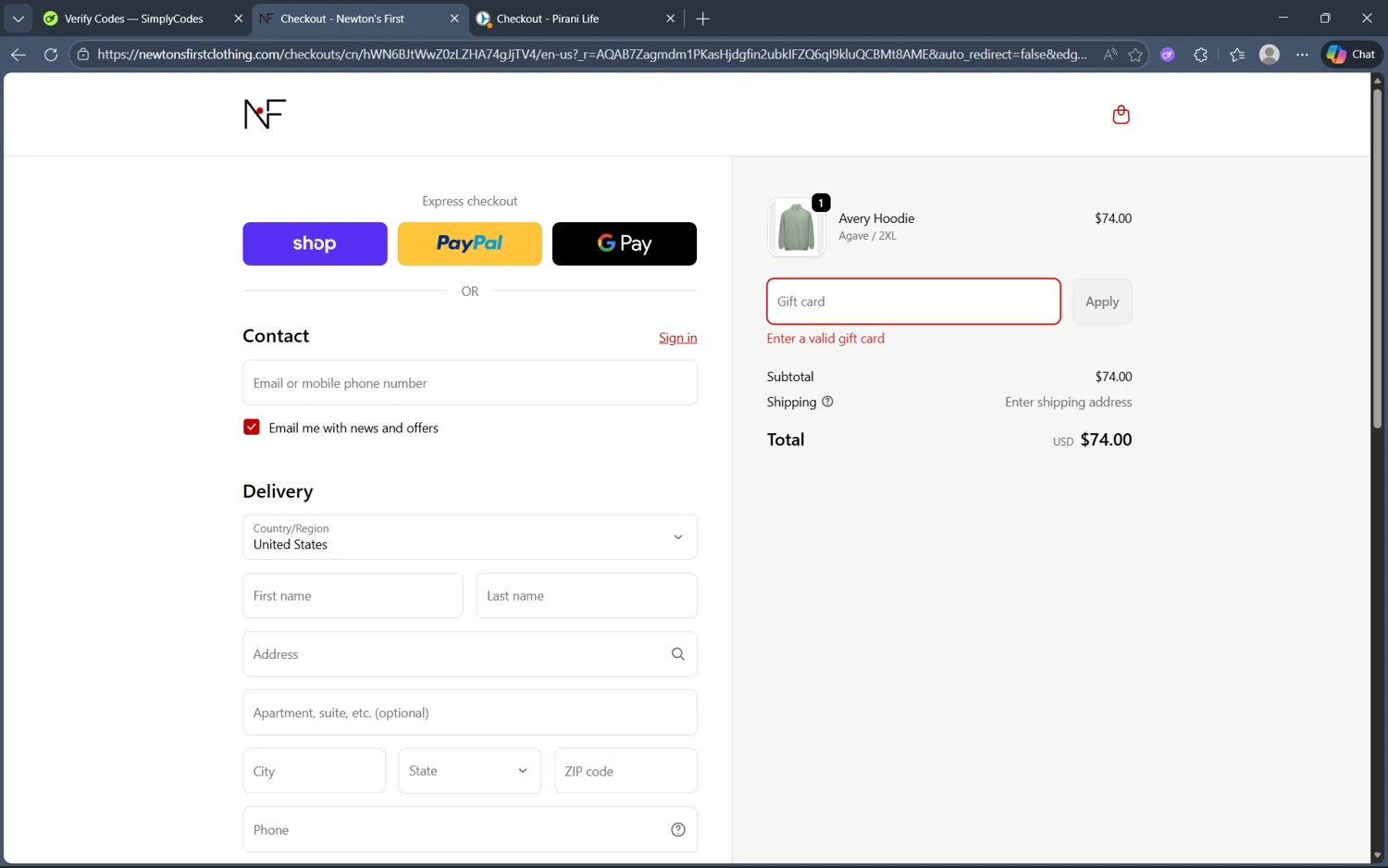
Task: Go back with the browser back arrow
Action: click(x=18, y=55)
